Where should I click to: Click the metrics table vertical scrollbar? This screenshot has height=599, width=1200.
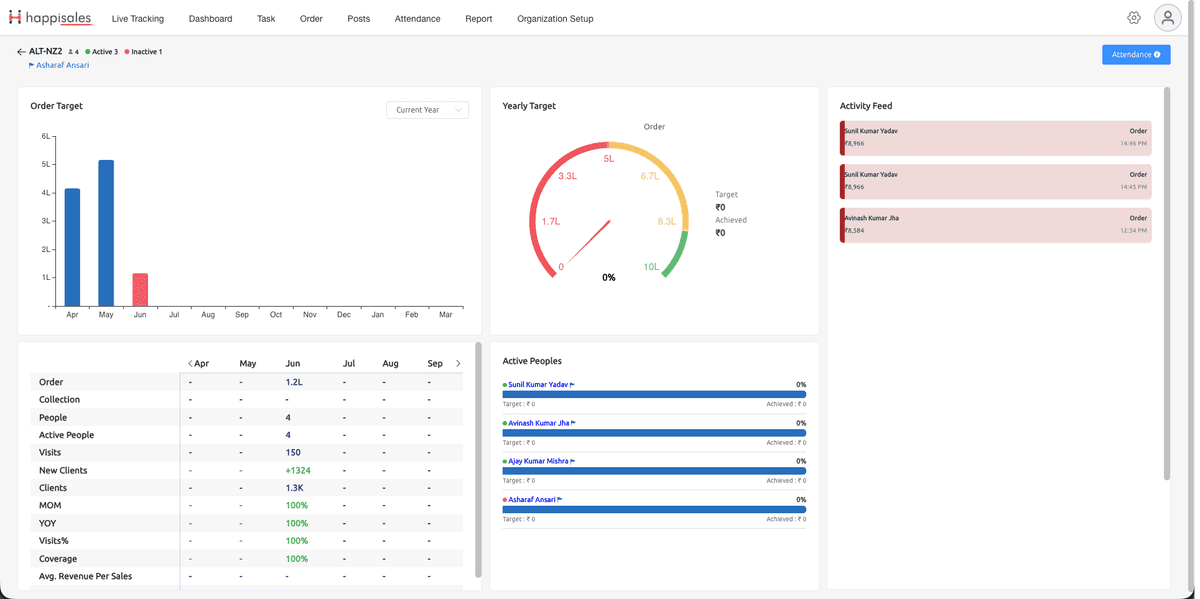tap(478, 460)
